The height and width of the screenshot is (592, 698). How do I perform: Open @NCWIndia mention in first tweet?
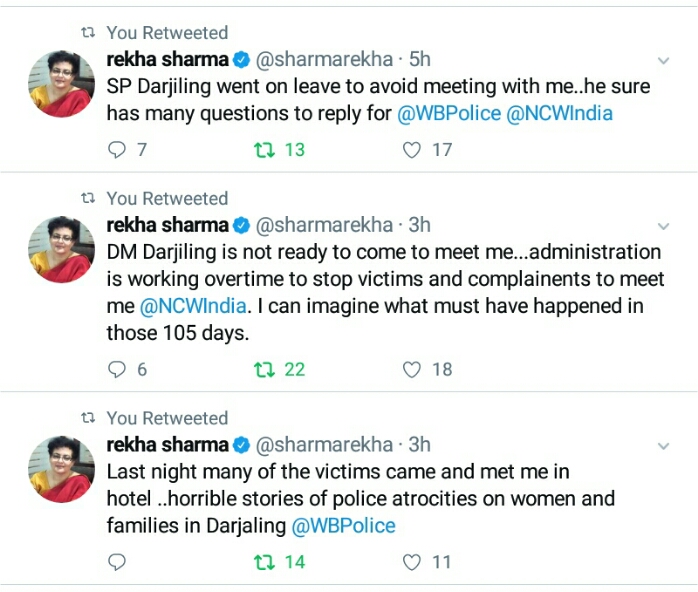point(559,113)
